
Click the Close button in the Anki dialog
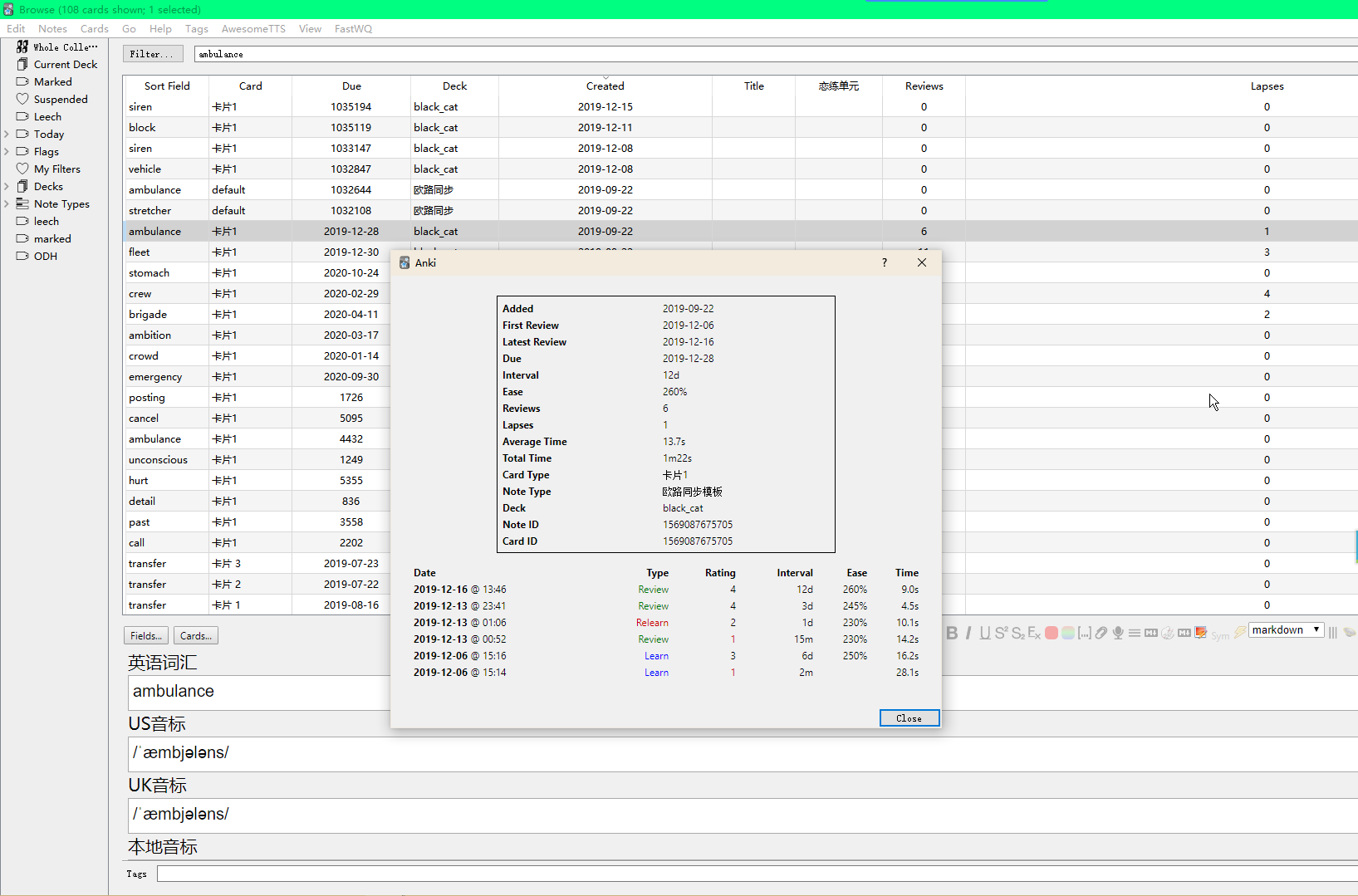pyautogui.click(x=909, y=718)
